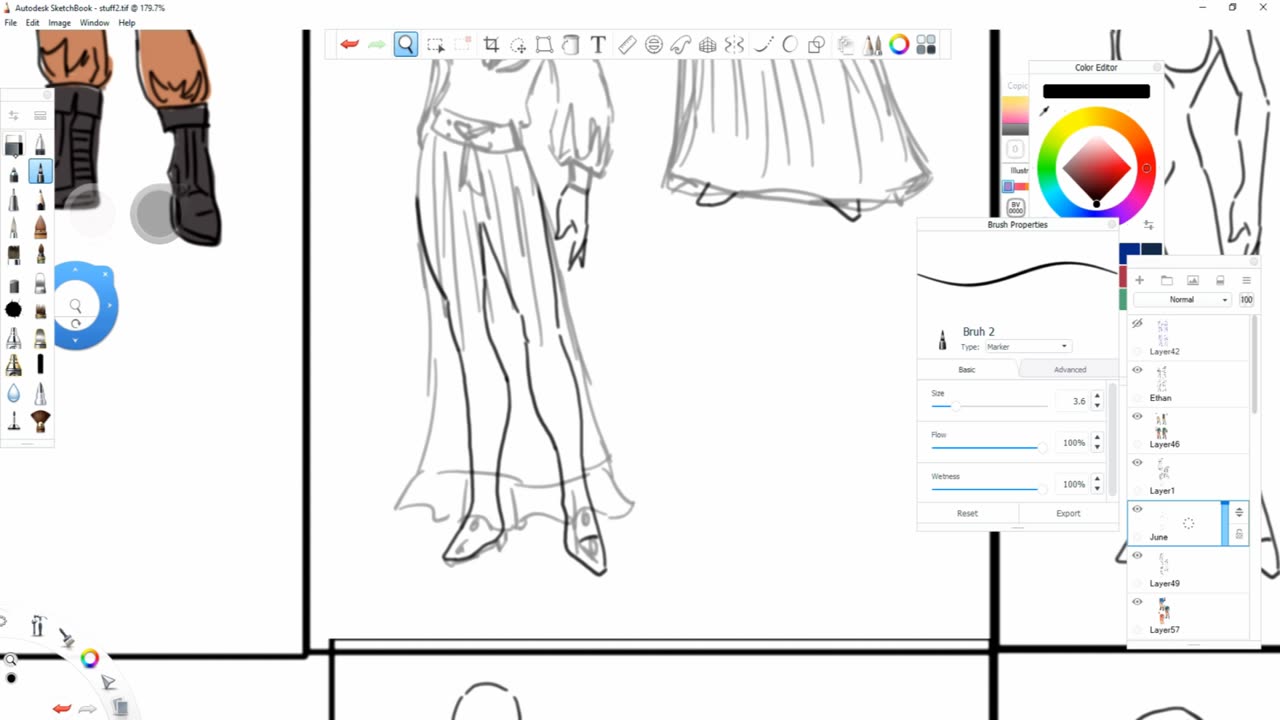Click brush Size slider track
Screen dimensions: 1280x720
click(x=989, y=406)
